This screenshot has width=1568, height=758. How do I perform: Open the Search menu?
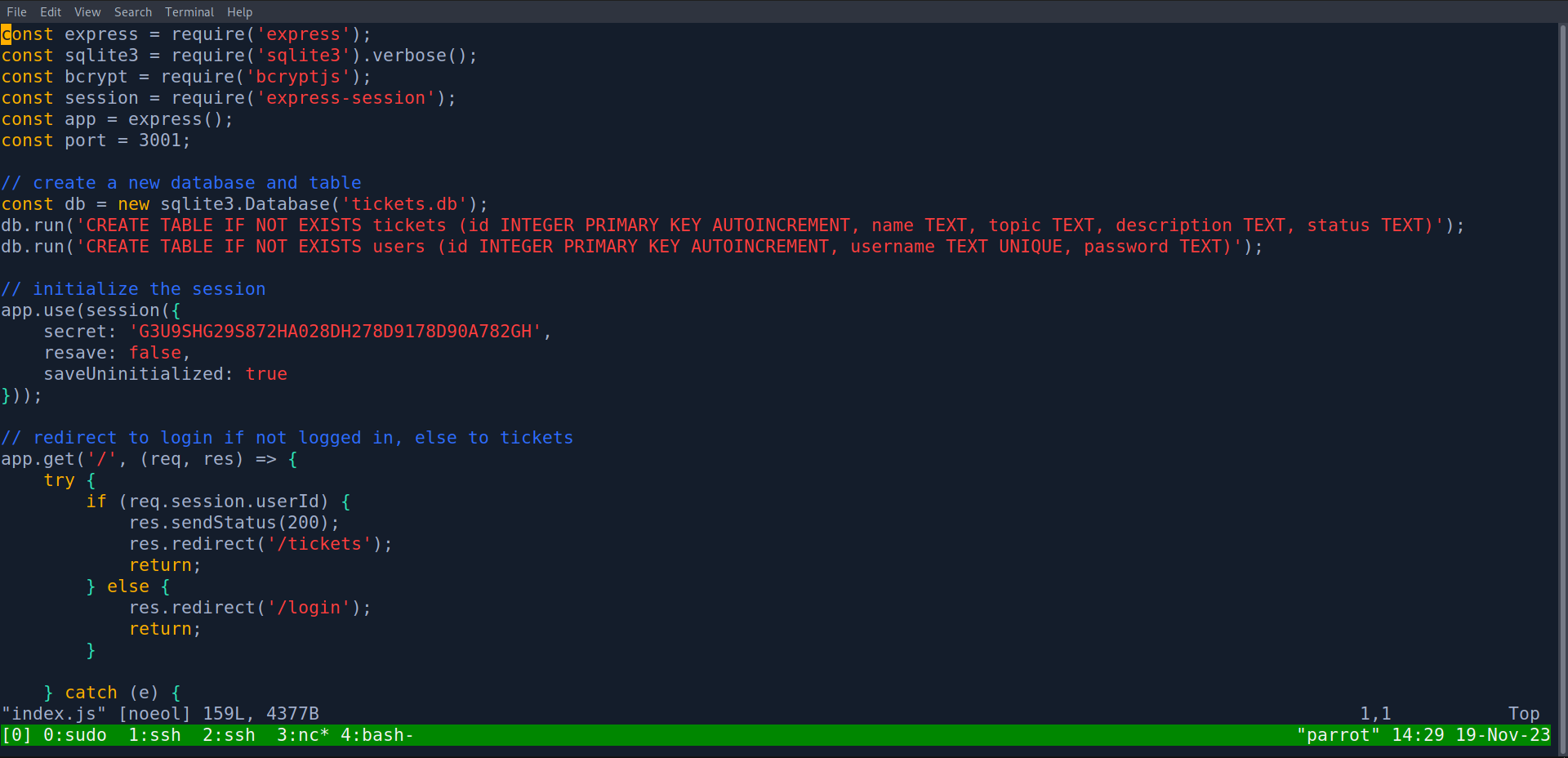pos(133,12)
